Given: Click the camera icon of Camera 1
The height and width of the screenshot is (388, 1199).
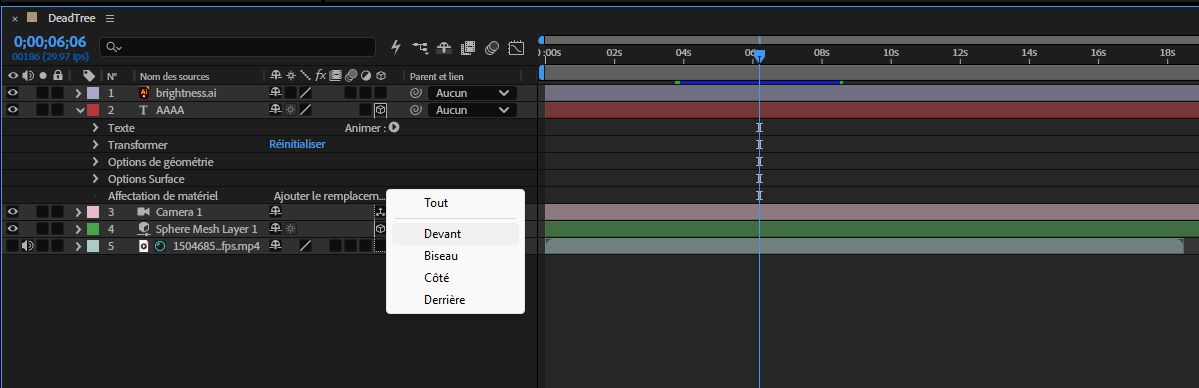Looking at the screenshot, I should tap(143, 211).
